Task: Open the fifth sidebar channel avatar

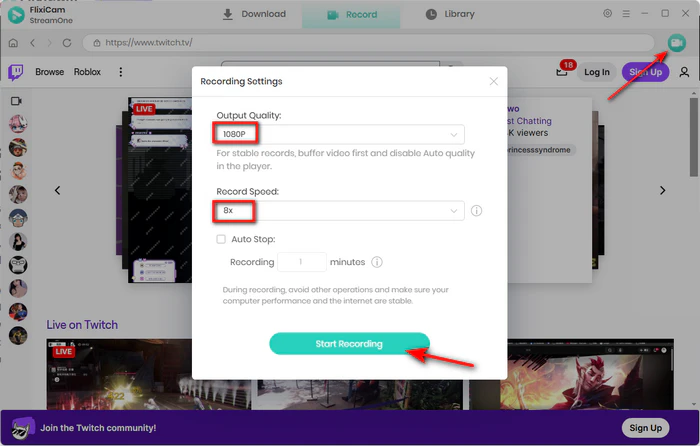Action: pyautogui.click(x=18, y=218)
